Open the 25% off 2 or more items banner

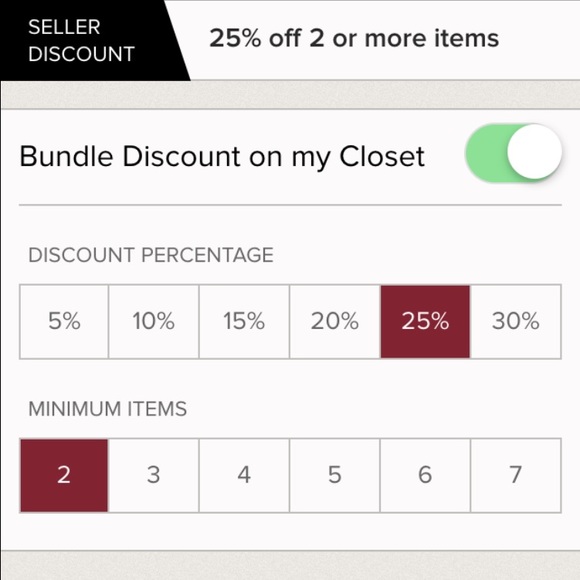click(x=354, y=38)
